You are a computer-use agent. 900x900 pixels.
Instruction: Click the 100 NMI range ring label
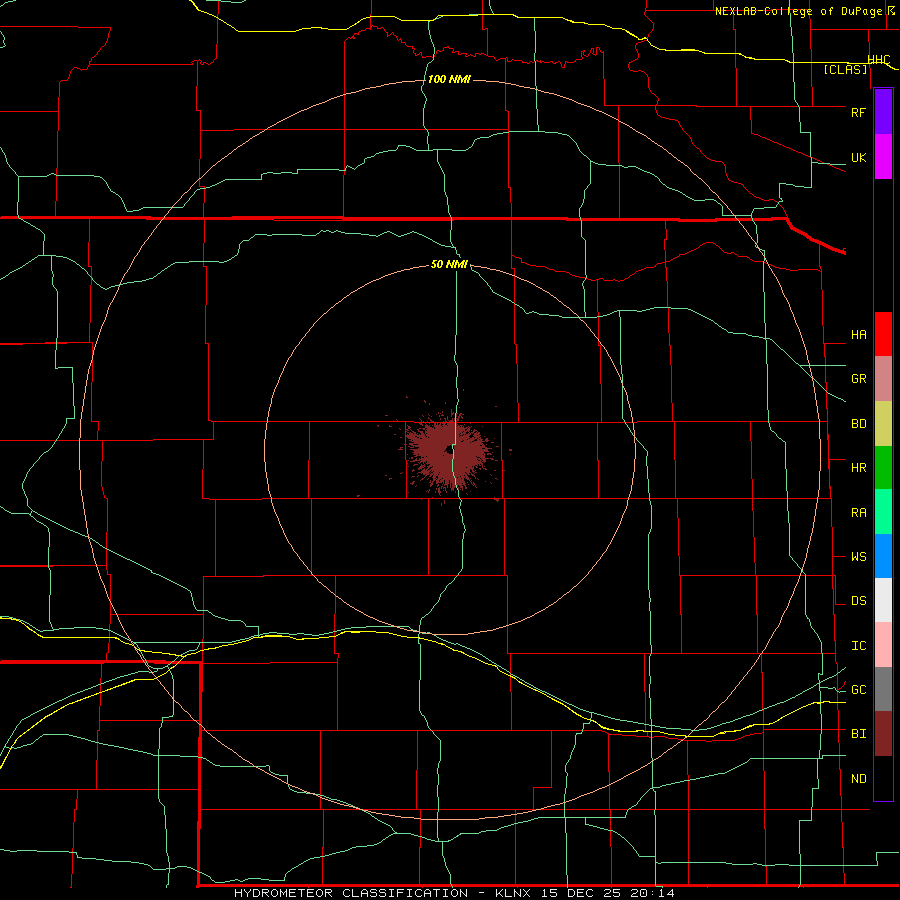point(449,79)
